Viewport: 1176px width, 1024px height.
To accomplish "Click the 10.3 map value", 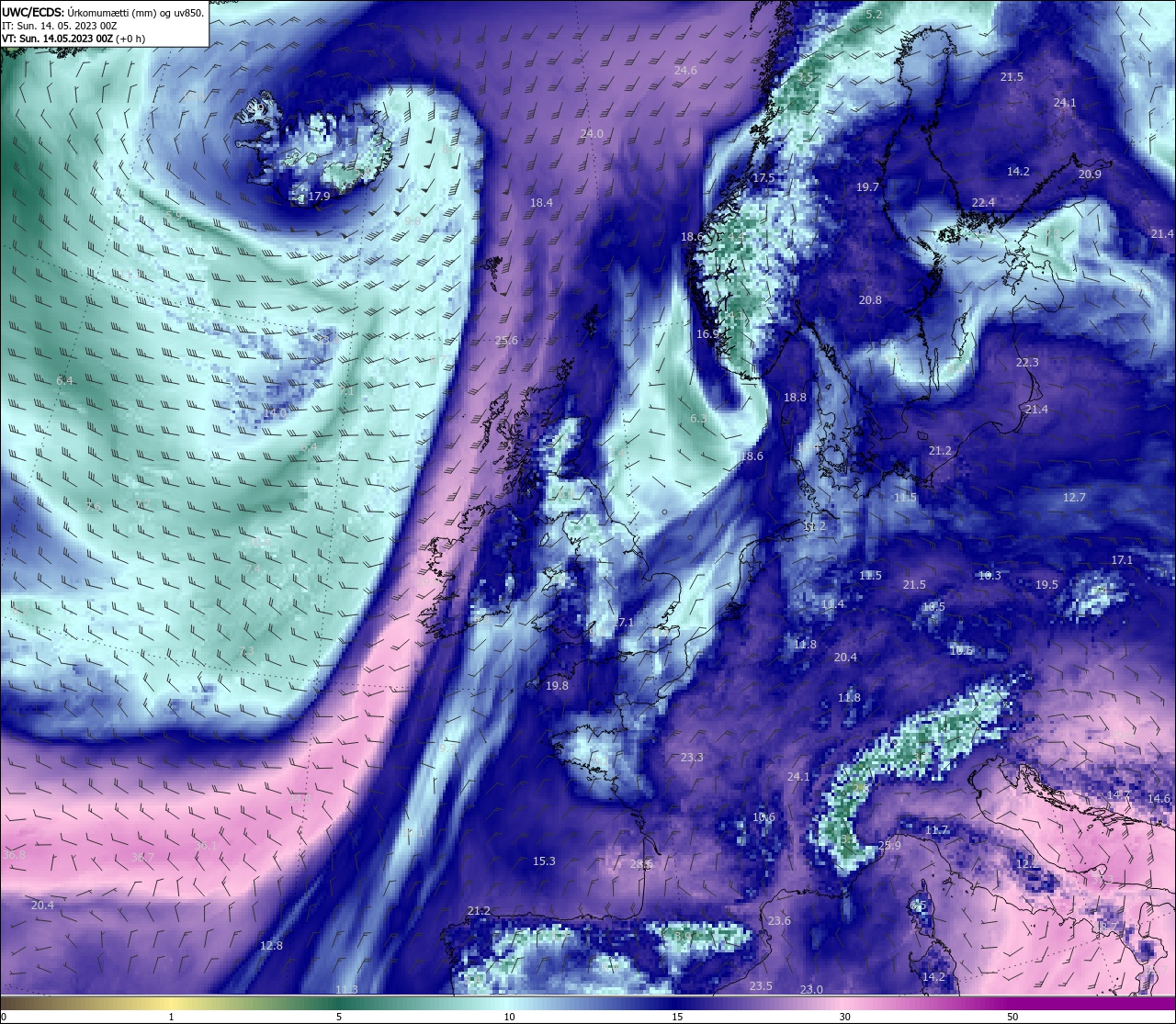I will click(989, 576).
